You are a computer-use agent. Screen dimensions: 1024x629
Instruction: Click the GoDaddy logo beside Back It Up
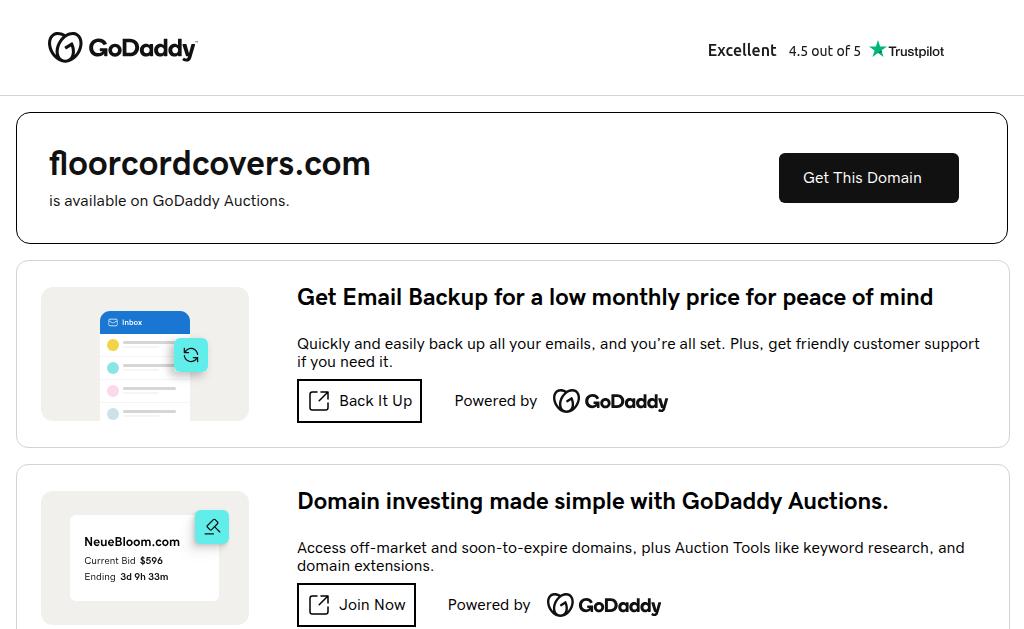pyautogui.click(x=610, y=401)
